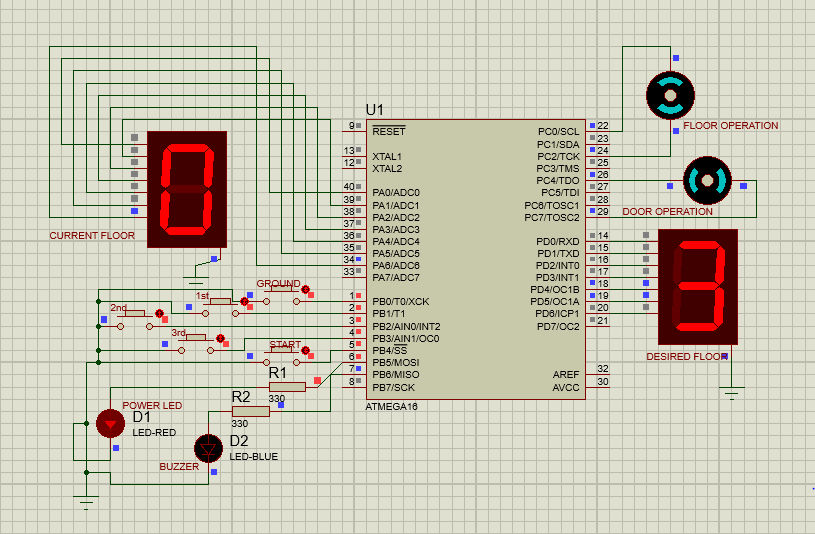Click the R2 reference label
The width and height of the screenshot is (815, 534).
[x=241, y=397]
